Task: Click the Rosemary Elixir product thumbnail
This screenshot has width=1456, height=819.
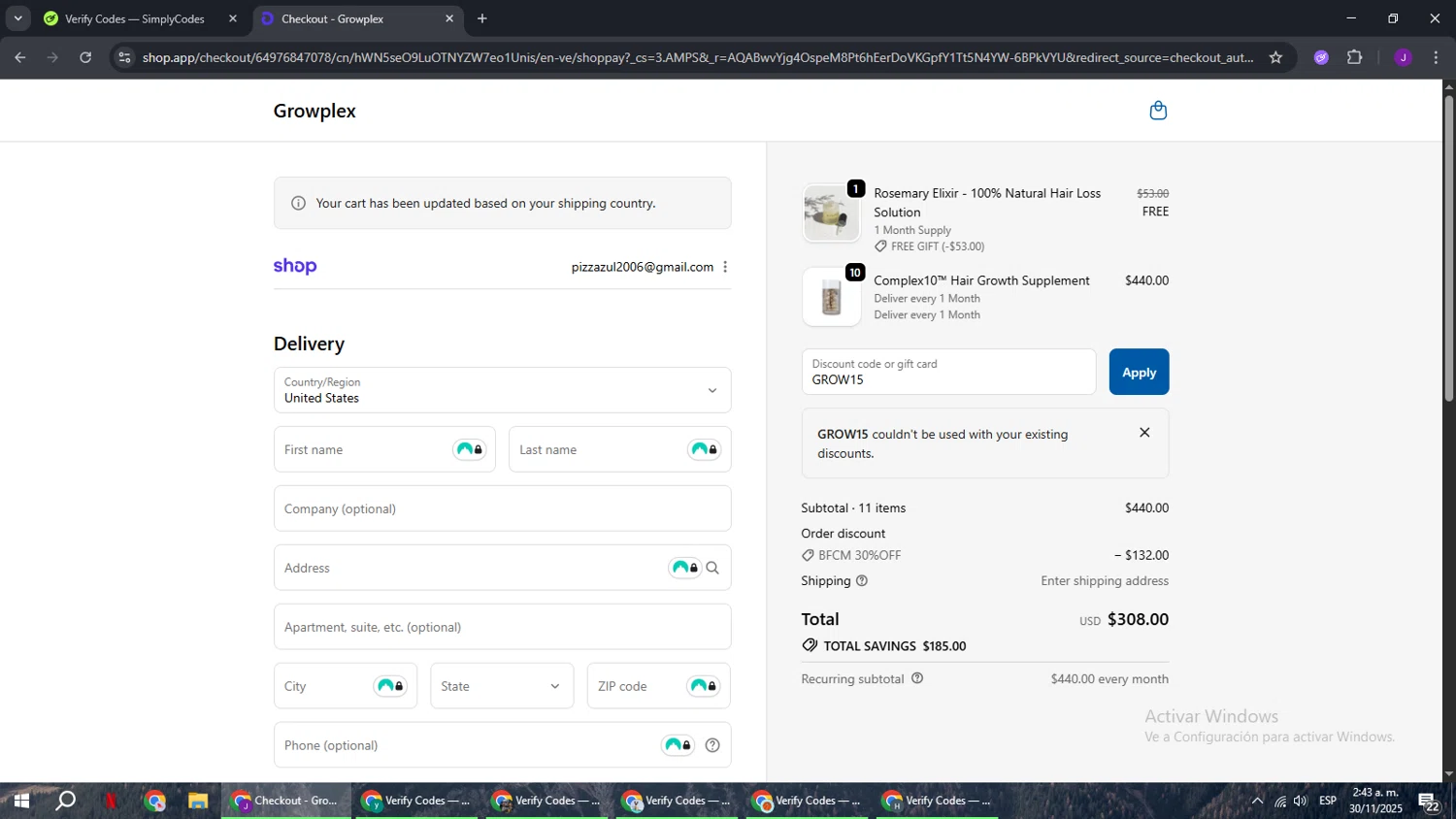Action: coord(831,213)
